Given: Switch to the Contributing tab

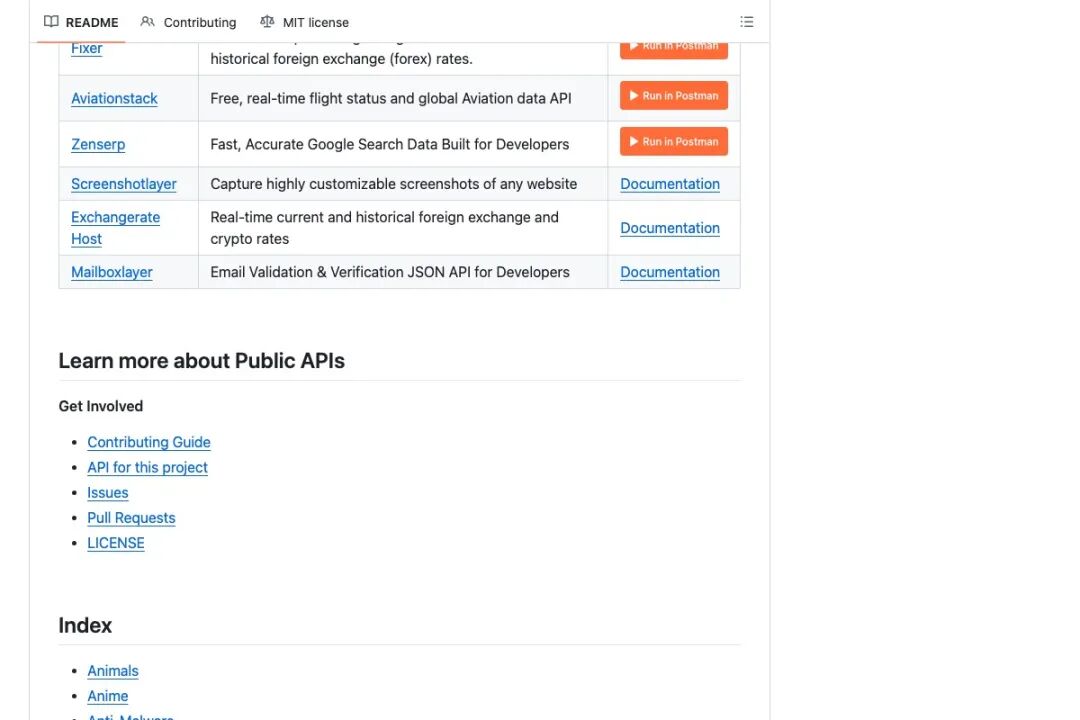Looking at the screenshot, I should (x=188, y=22).
